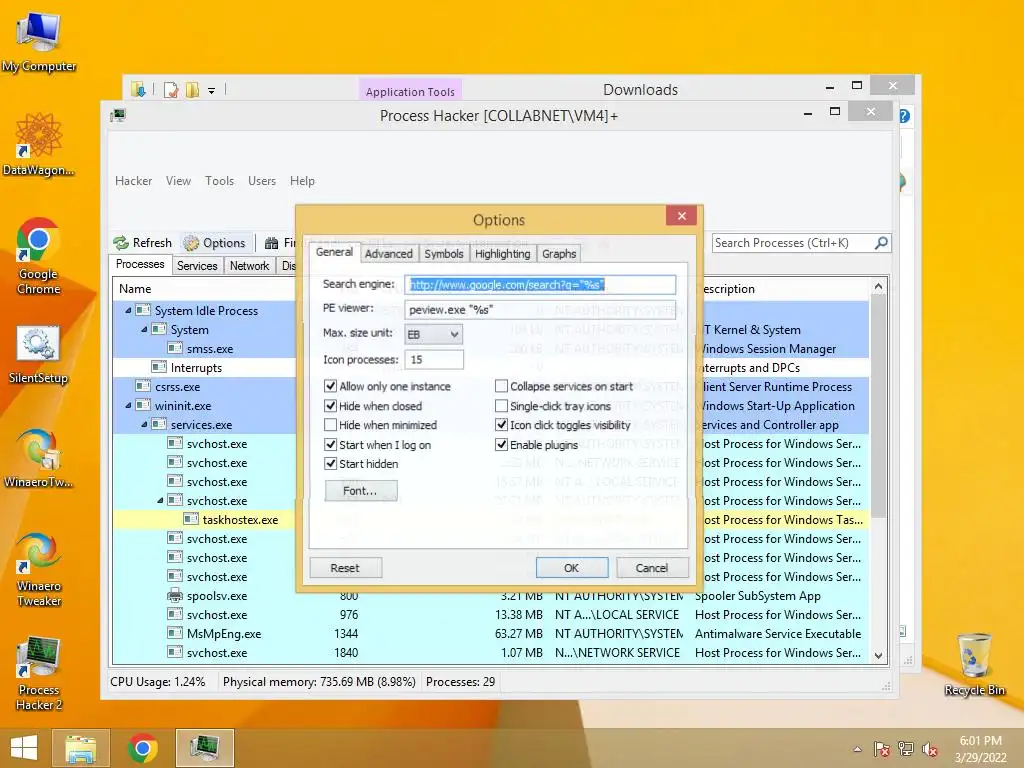This screenshot has height=768, width=1024.
Task: Click the Refresh toolbar icon
Action: [x=121, y=243]
